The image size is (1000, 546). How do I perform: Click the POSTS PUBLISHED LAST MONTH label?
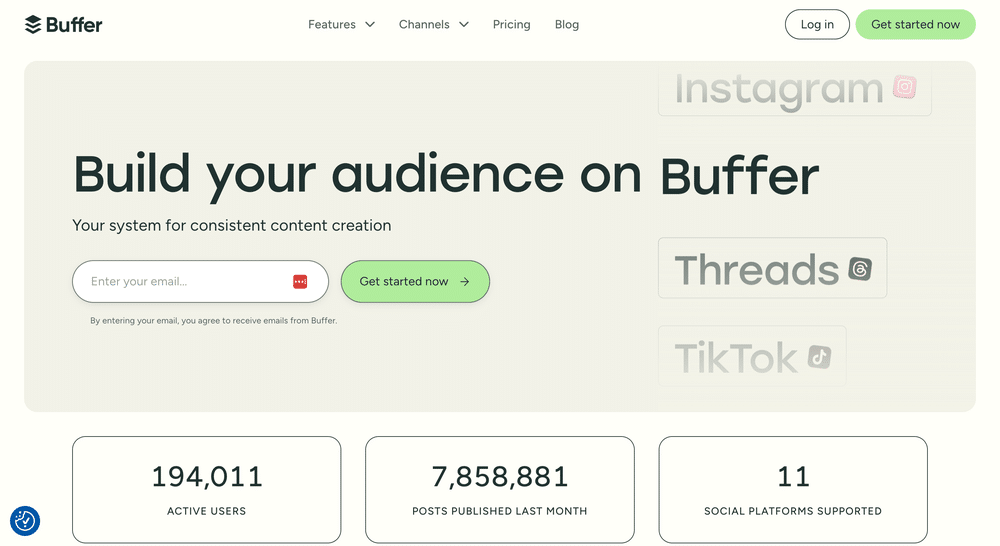(x=499, y=511)
